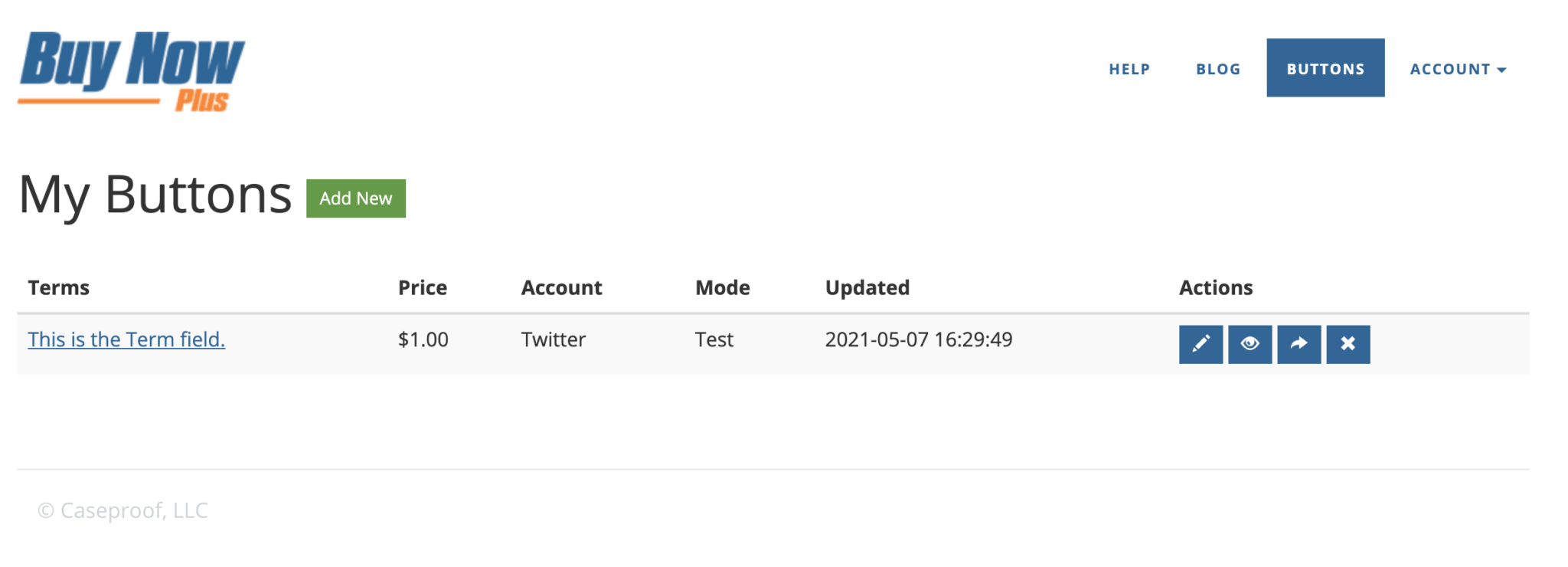Collapse the Account menu options
The image size is (1568, 567).
coord(1458,68)
